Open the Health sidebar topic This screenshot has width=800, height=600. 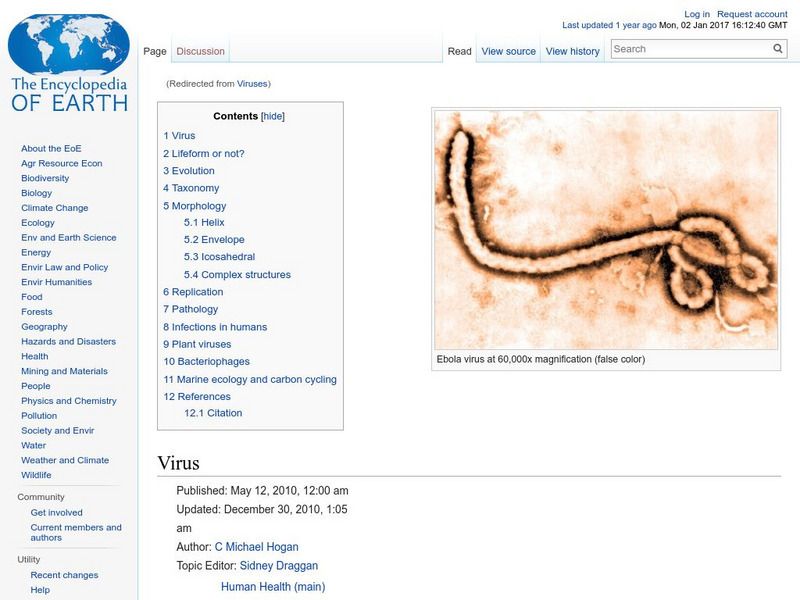35,356
